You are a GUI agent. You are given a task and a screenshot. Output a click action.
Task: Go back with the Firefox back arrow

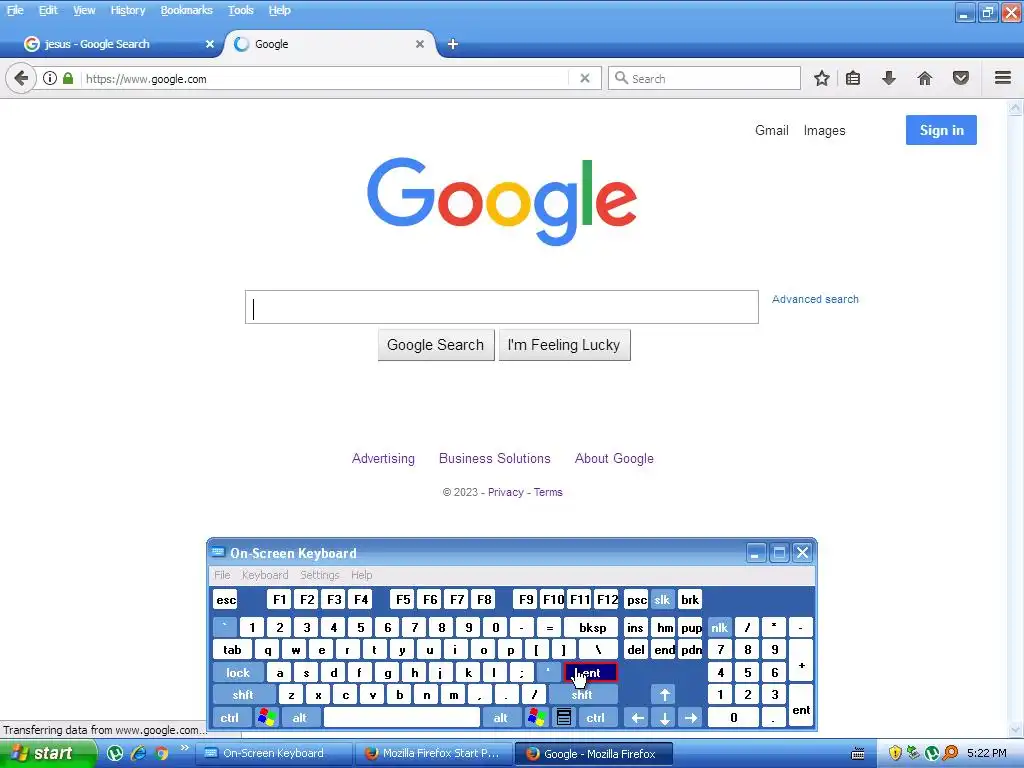[x=21, y=78]
